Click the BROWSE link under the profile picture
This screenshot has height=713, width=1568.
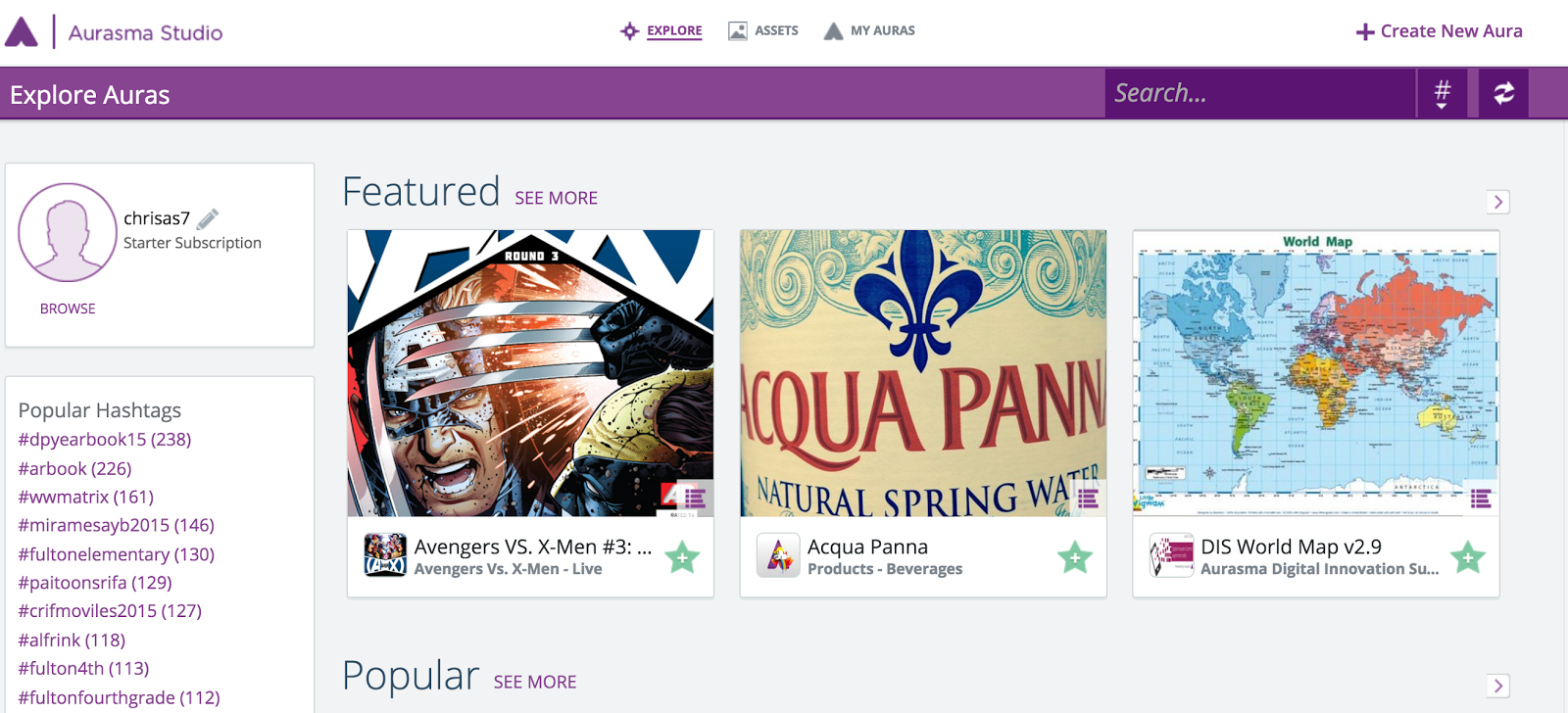pos(66,308)
